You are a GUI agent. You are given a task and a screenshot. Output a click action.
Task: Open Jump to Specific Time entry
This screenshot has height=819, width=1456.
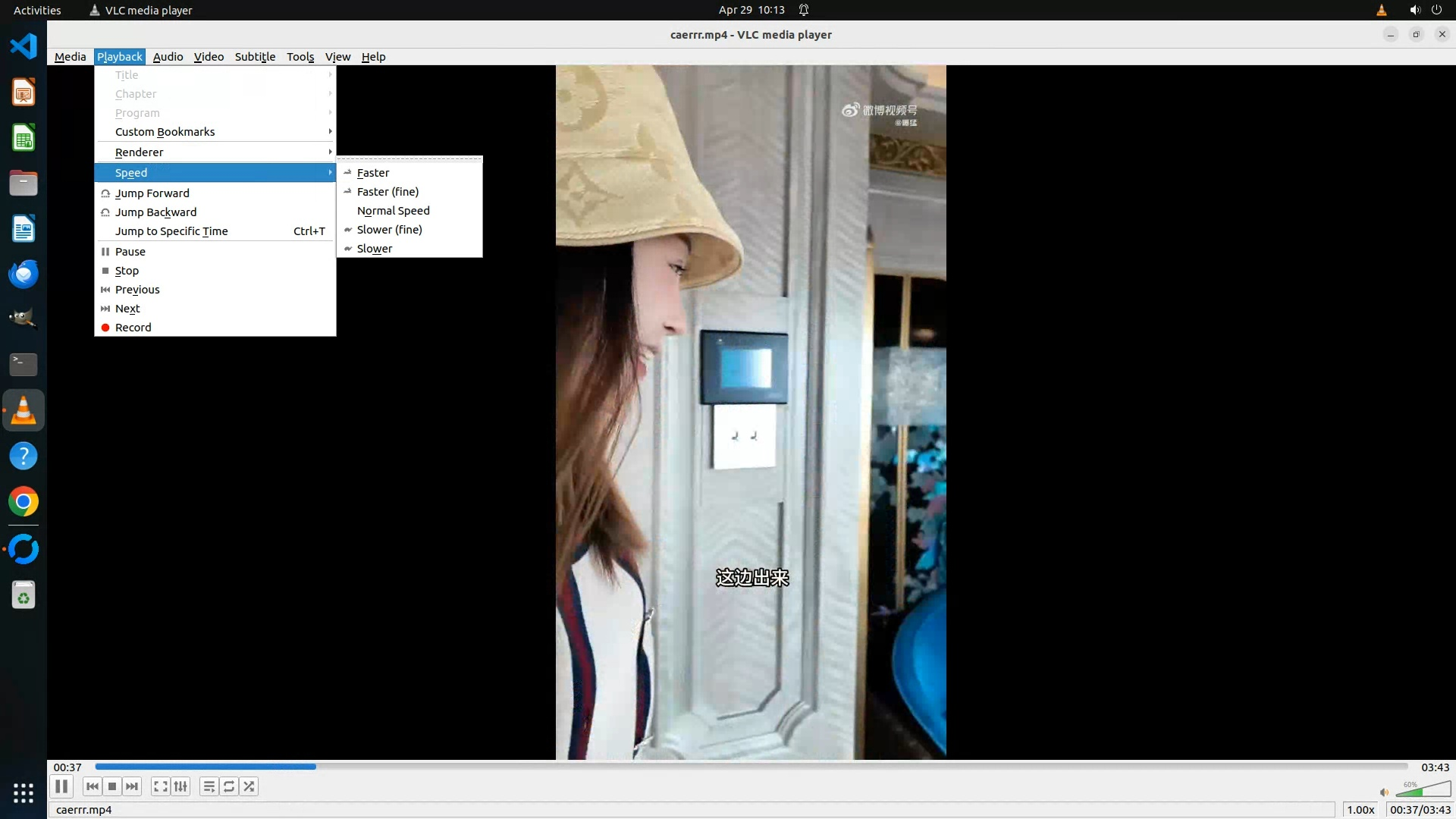[171, 231]
